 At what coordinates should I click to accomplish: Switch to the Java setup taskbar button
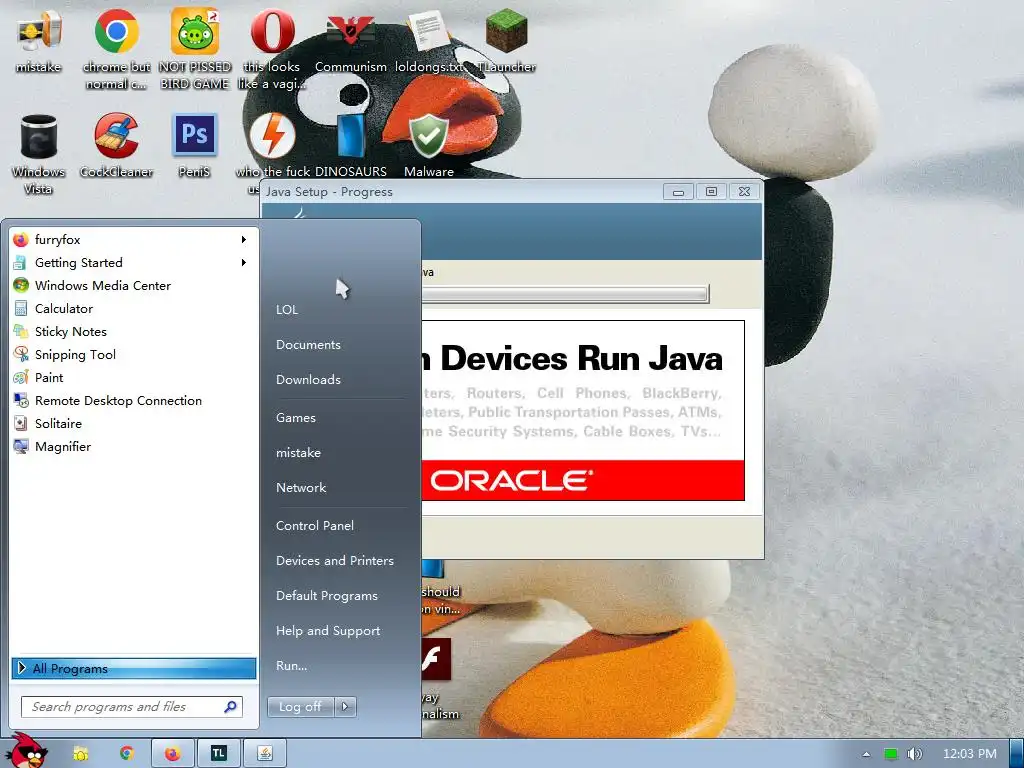click(x=265, y=754)
